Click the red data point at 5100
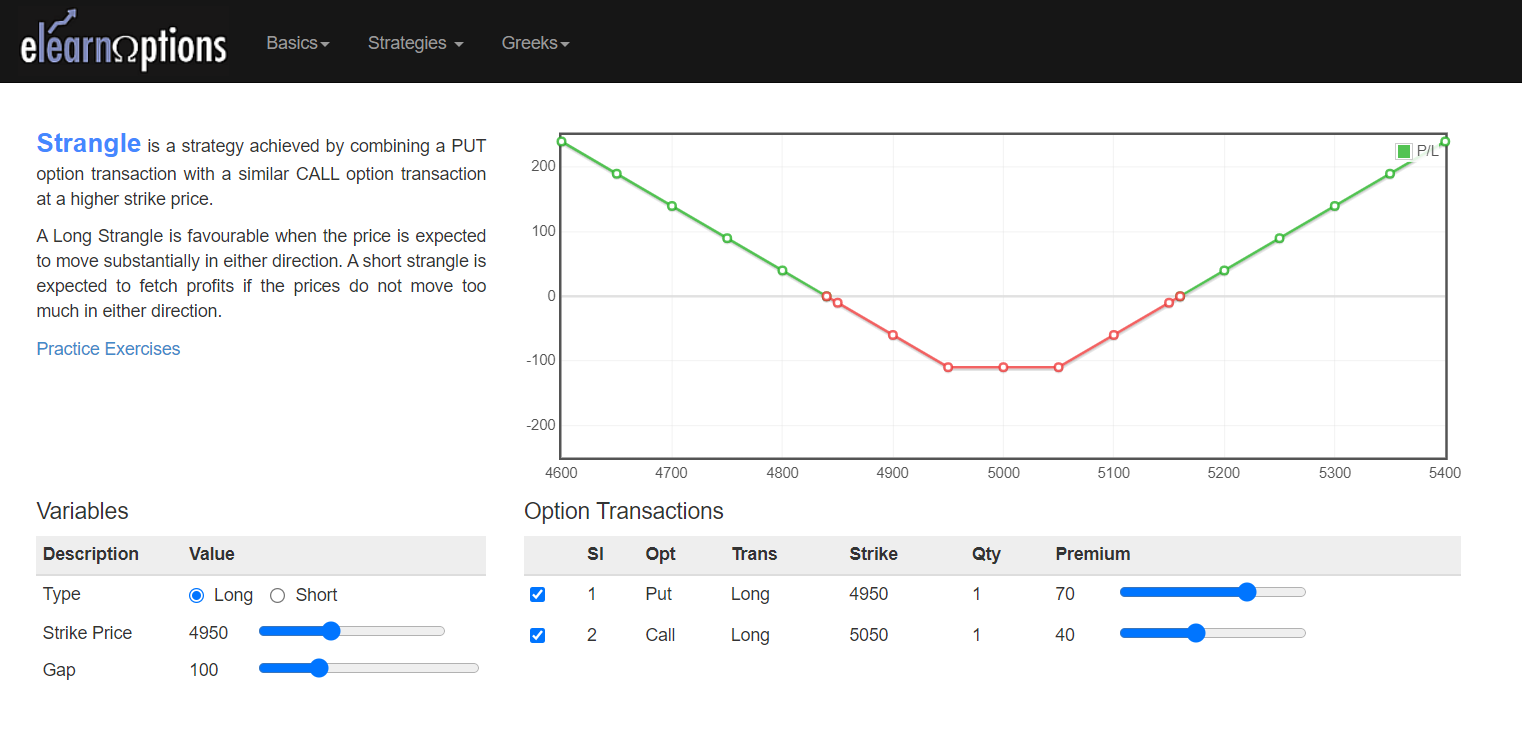 [1113, 335]
